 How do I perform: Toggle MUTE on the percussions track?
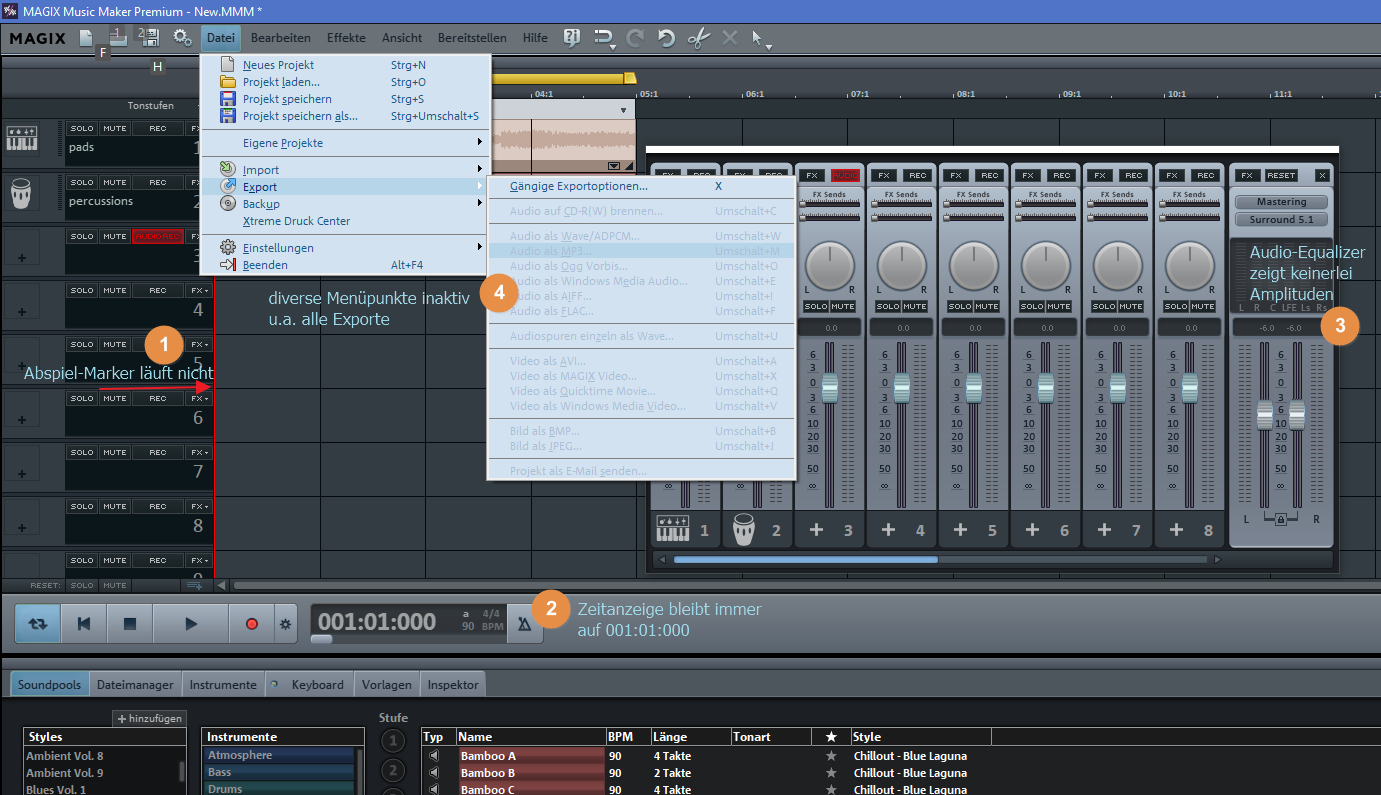[x=115, y=182]
